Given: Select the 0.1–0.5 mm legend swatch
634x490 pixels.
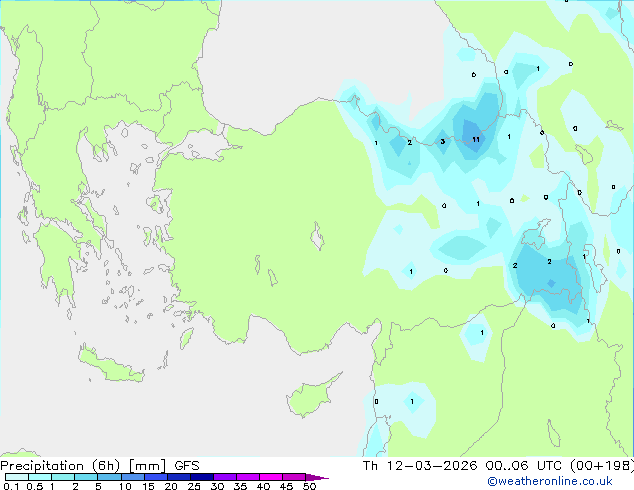Looking at the screenshot, I should [17, 477].
